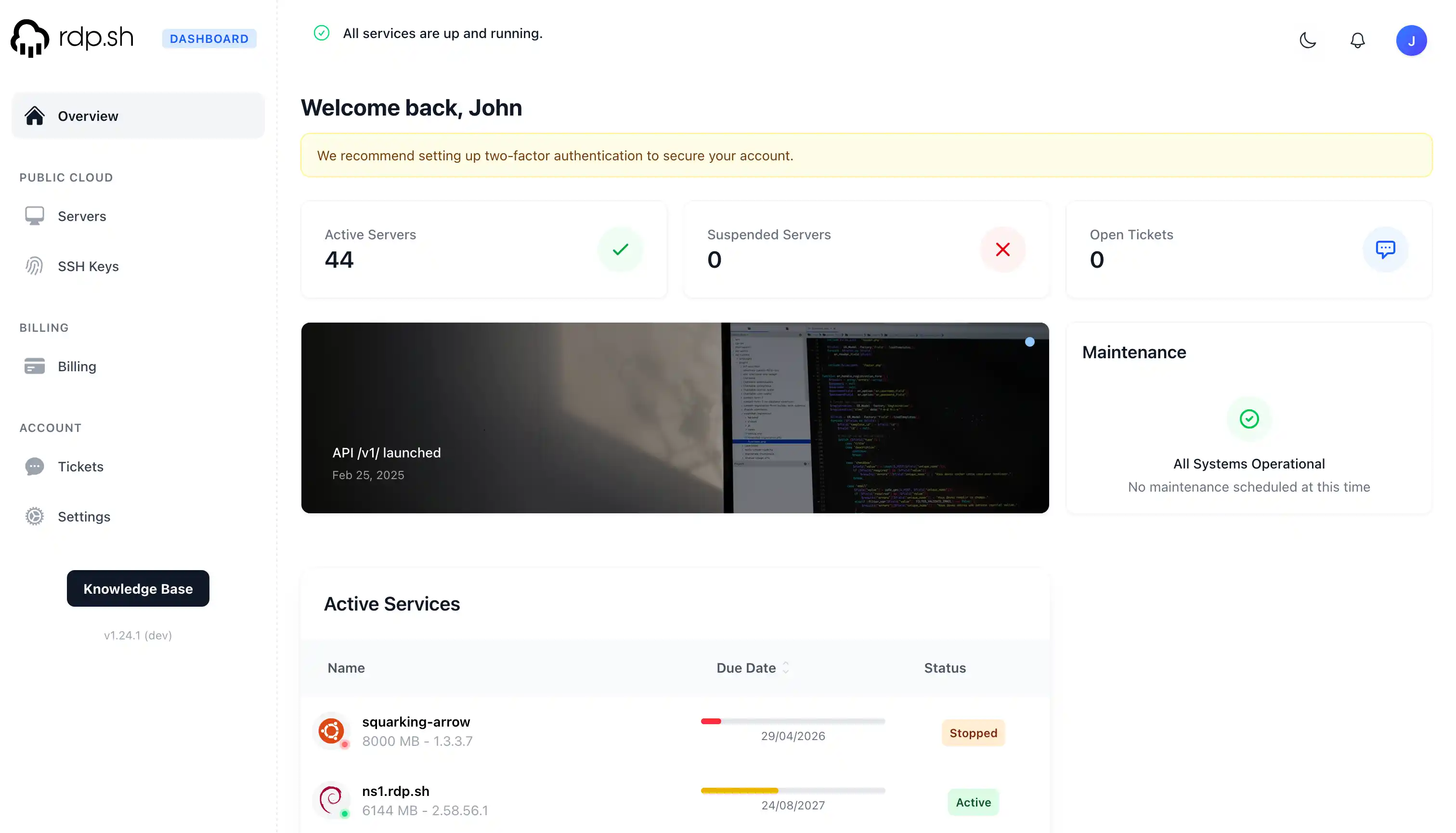Click squarking-arrow due date progress bar
This screenshot has width=1456, height=833.
pos(793,721)
